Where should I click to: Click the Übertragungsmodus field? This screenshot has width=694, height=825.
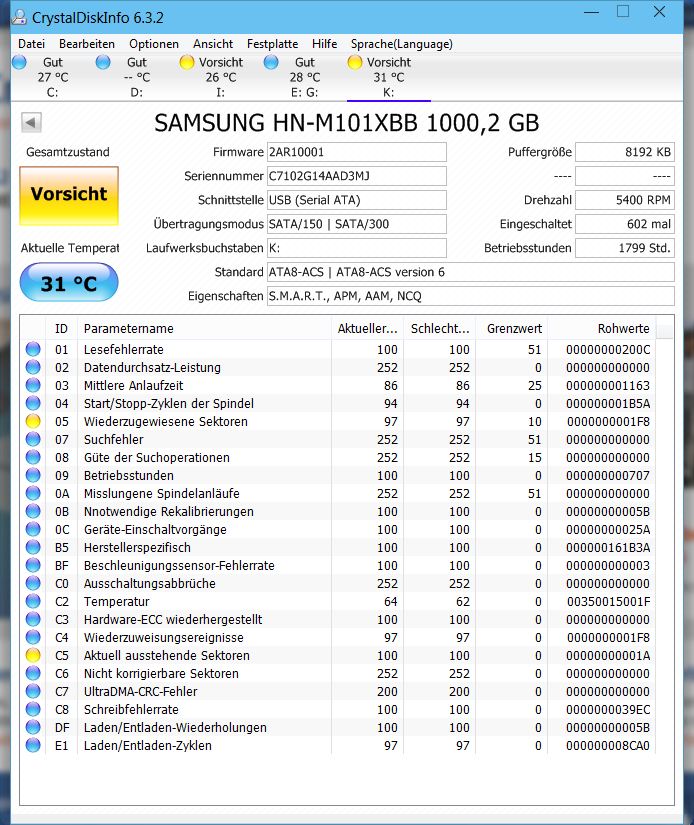pyautogui.click(x=357, y=224)
